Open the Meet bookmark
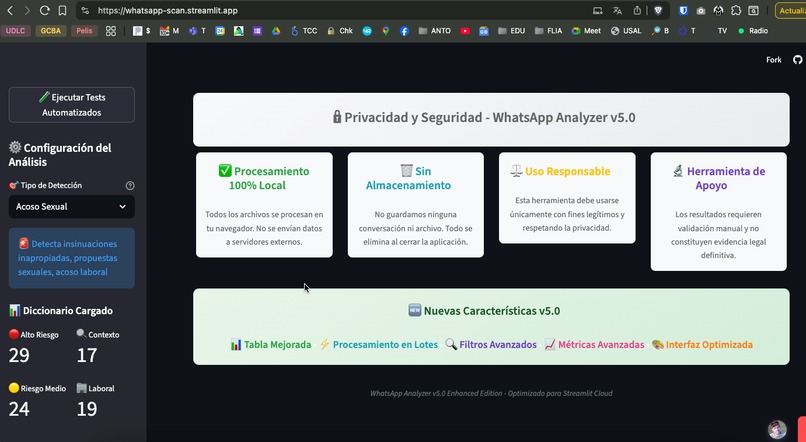Screen dimensions: 806x442 (586, 31)
